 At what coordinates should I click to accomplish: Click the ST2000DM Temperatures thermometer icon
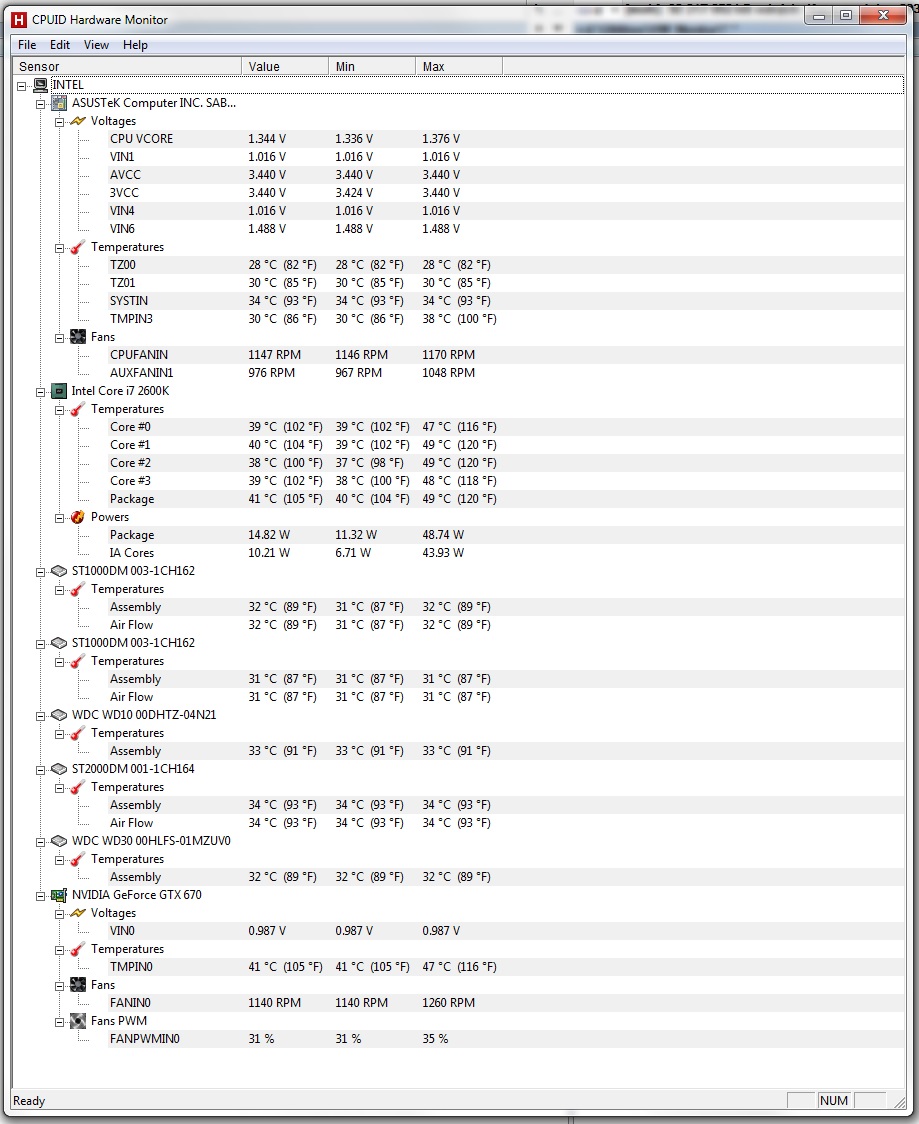click(77, 787)
